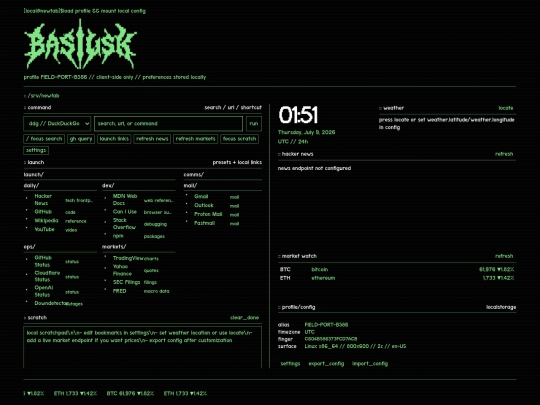
Task: Open the GitHub link in daily/
Action: click(43, 212)
